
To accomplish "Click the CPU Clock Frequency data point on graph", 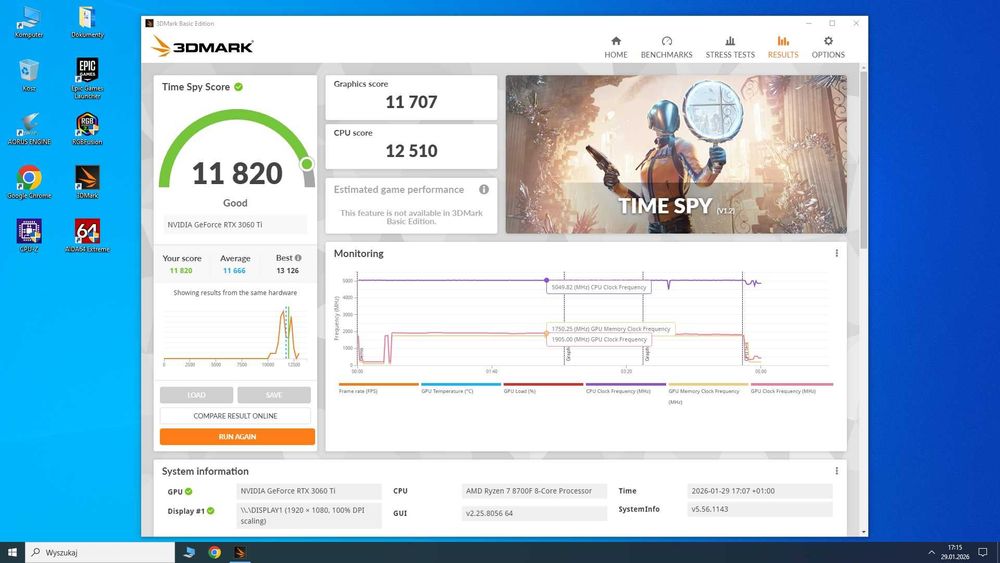I will pos(547,280).
